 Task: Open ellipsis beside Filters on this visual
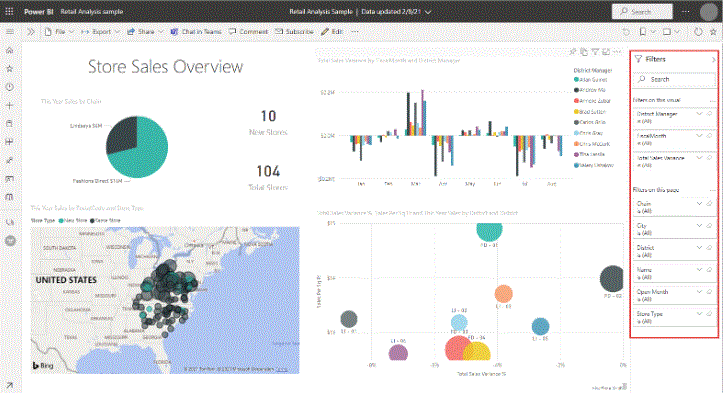coord(712,100)
